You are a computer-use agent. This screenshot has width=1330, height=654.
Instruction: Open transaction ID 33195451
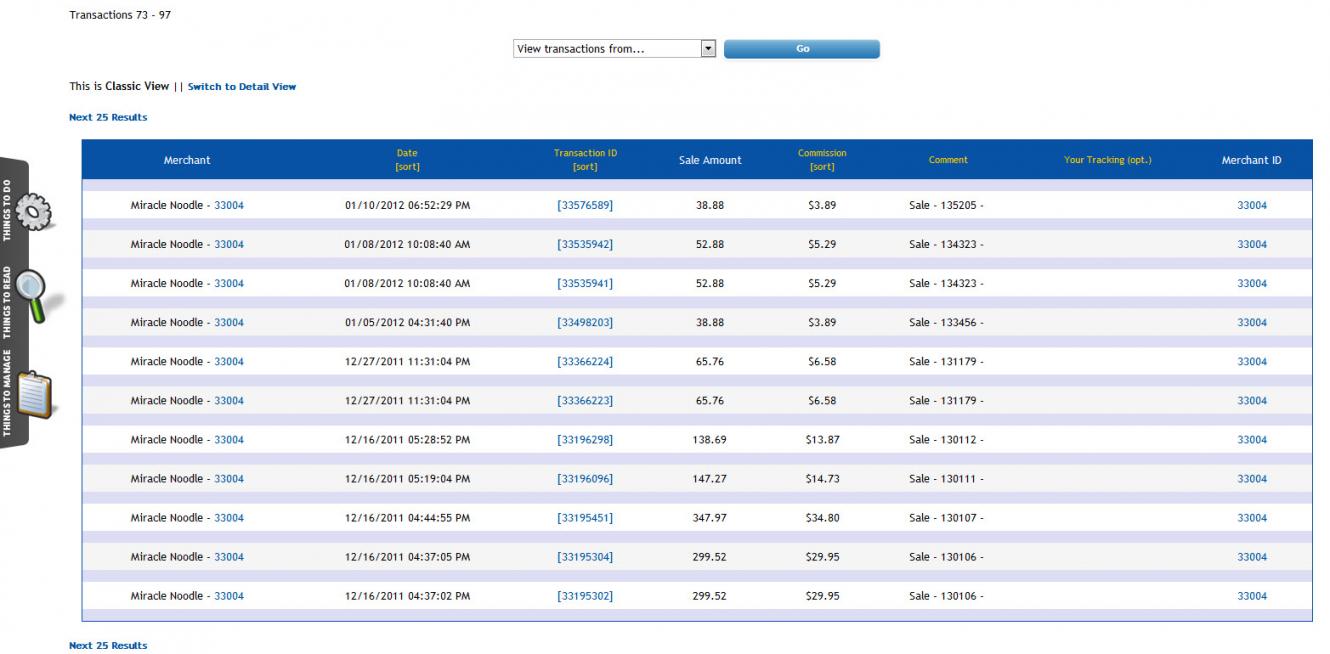[x=585, y=517]
